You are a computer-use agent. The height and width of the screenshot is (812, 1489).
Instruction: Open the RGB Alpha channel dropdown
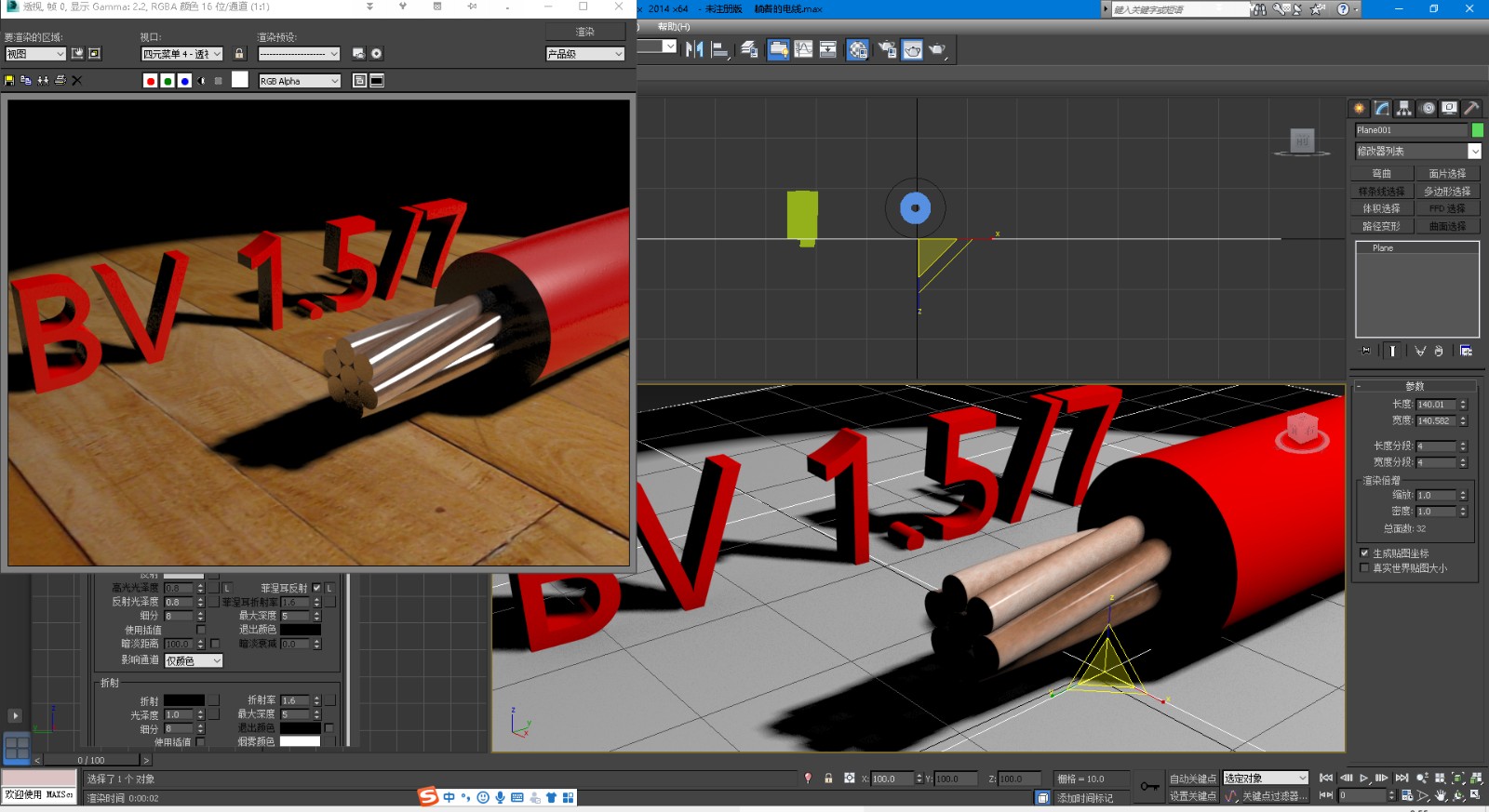(x=300, y=81)
